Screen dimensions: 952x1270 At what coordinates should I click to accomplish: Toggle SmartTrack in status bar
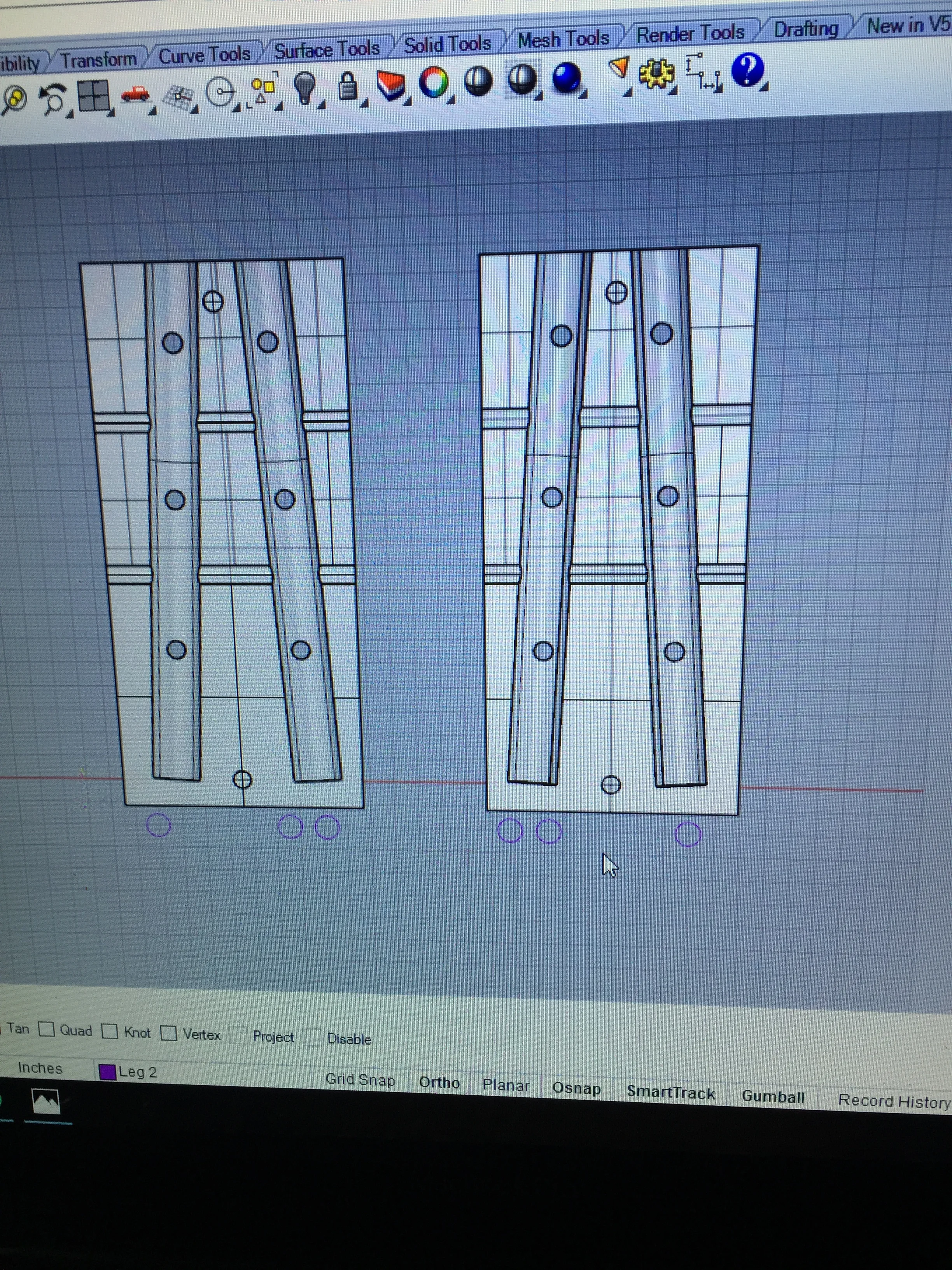coord(670,1092)
